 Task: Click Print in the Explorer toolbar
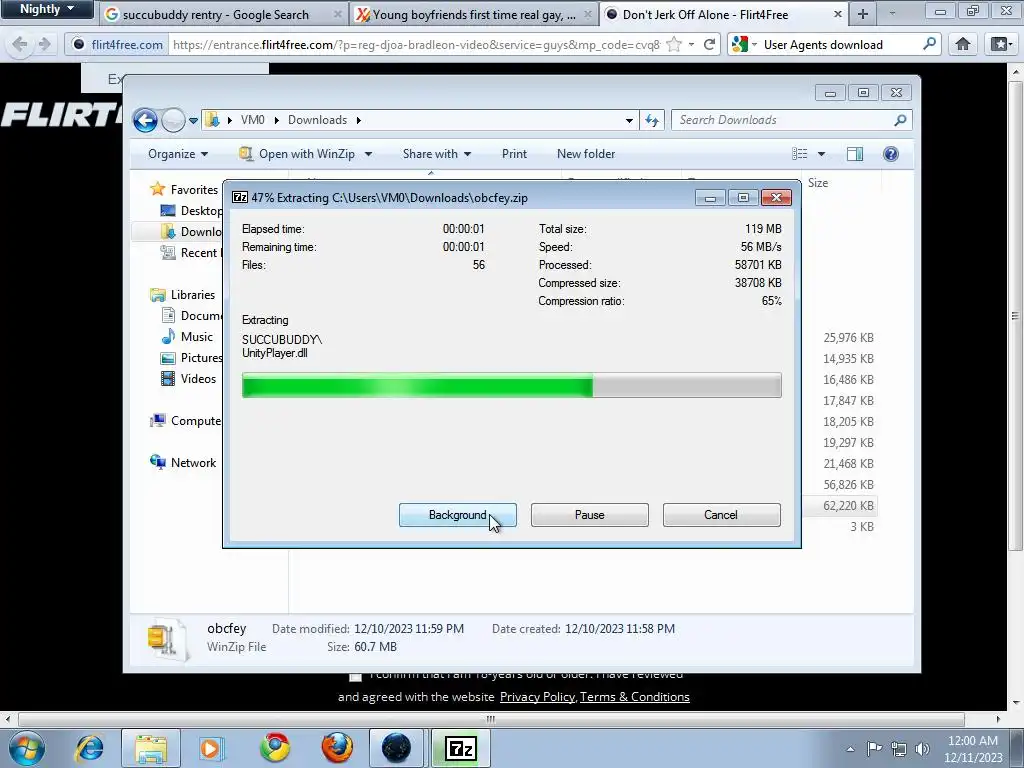tap(514, 154)
